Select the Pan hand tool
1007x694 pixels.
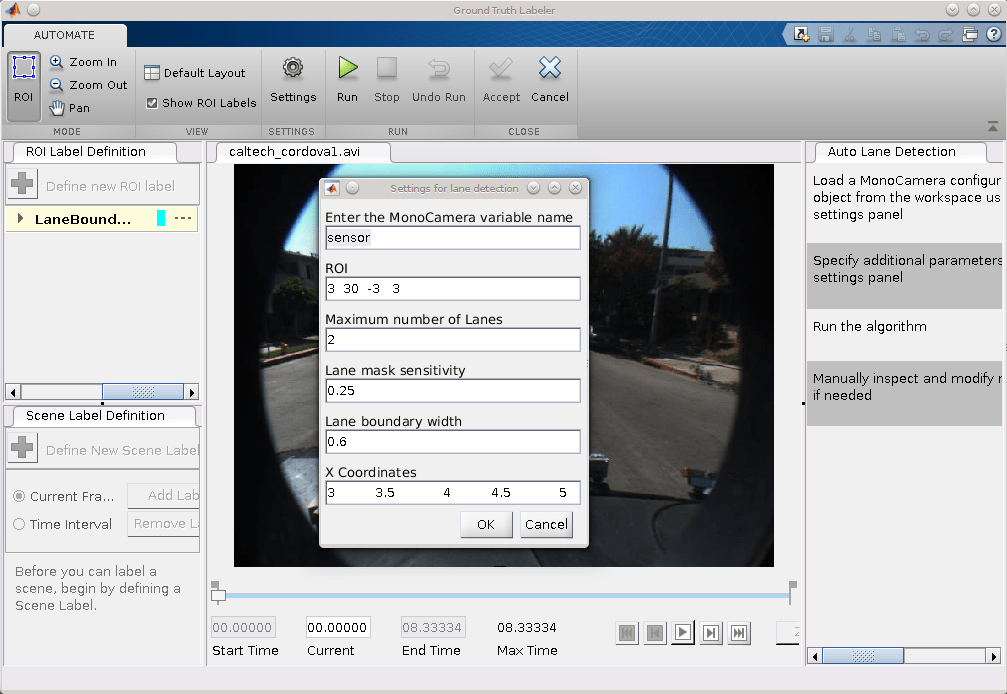pyautogui.click(x=70, y=108)
